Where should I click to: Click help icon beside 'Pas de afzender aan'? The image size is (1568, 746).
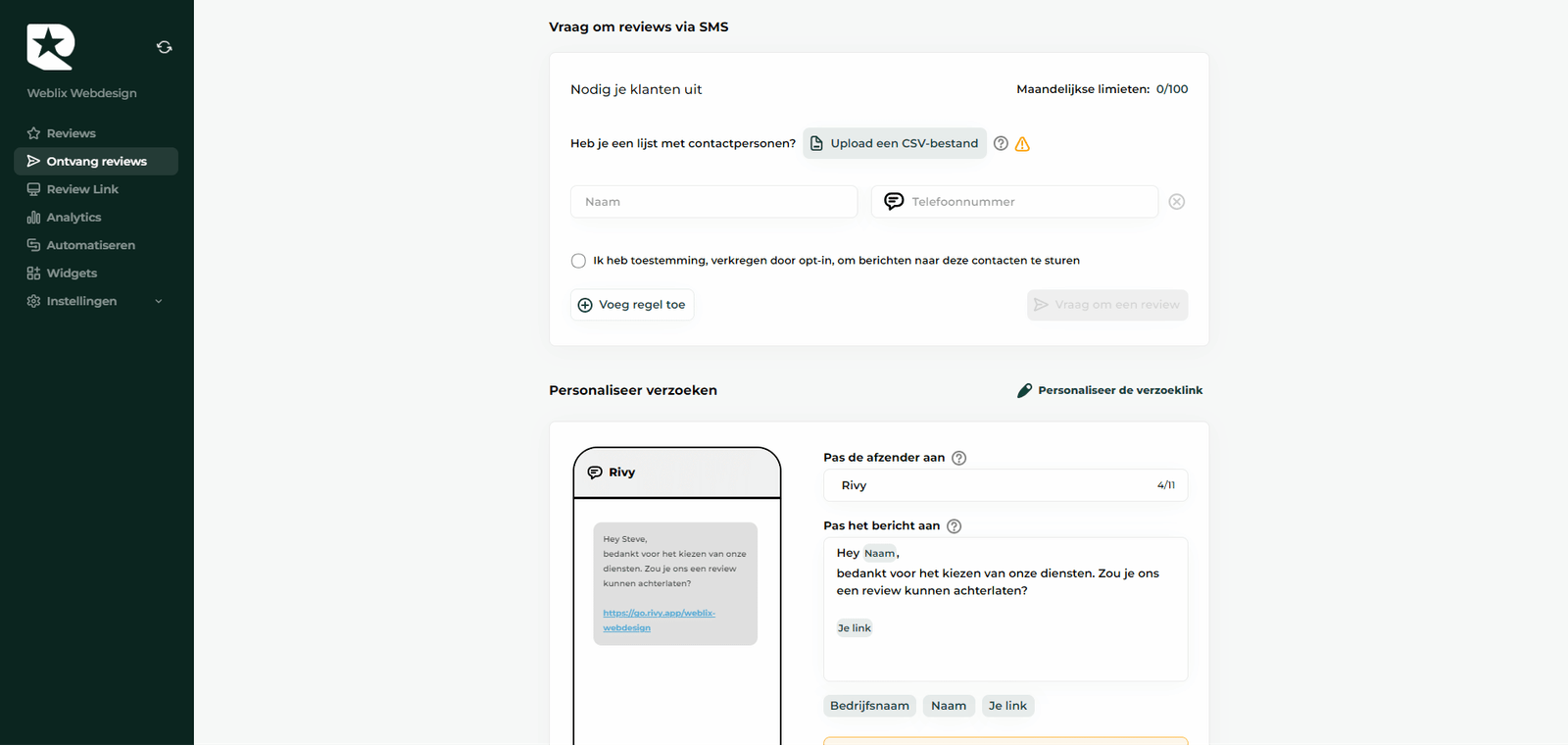[959, 458]
